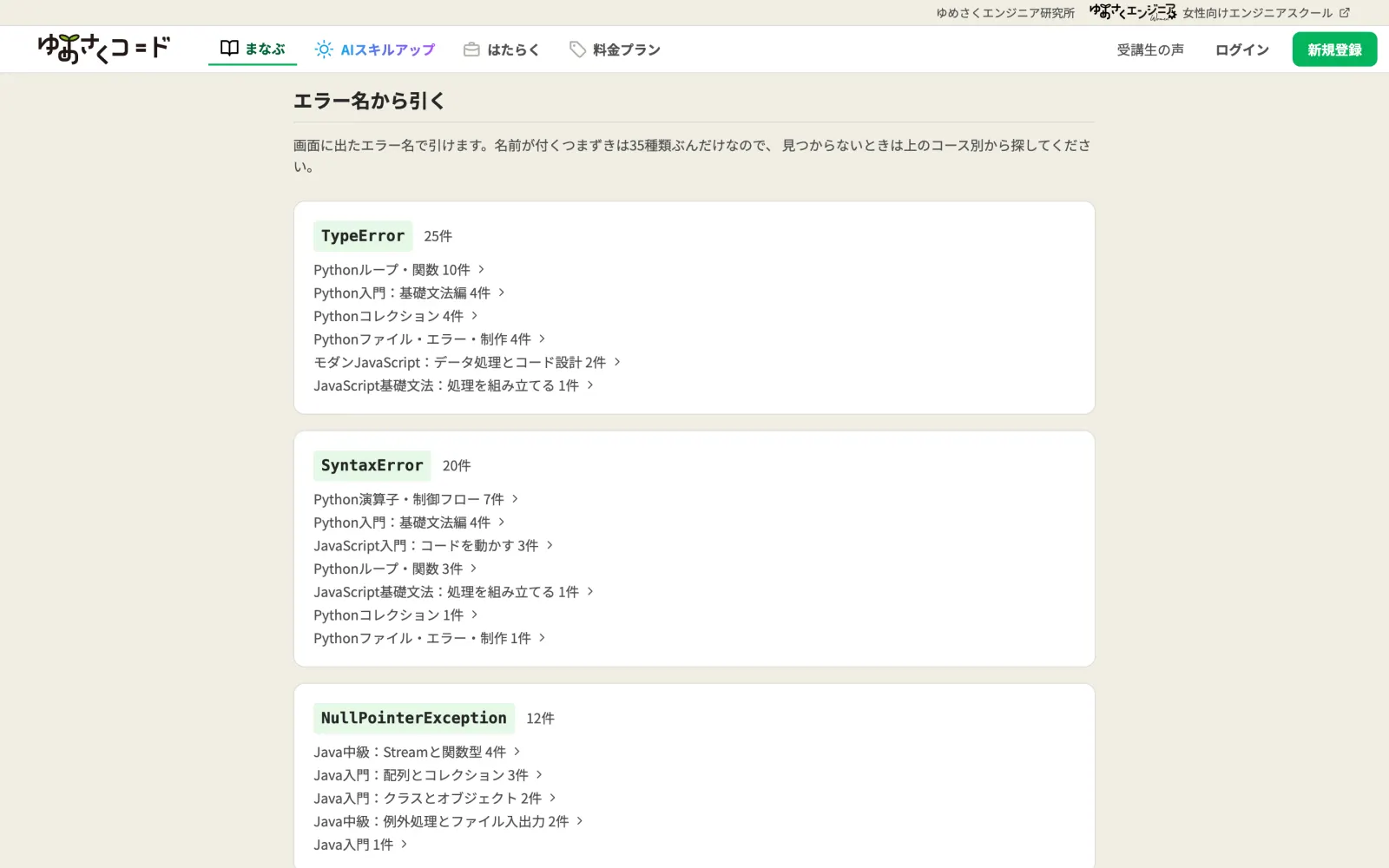Open JavaScript基礎文法：処理を組み立てる 1件 under TypeError

[454, 385]
